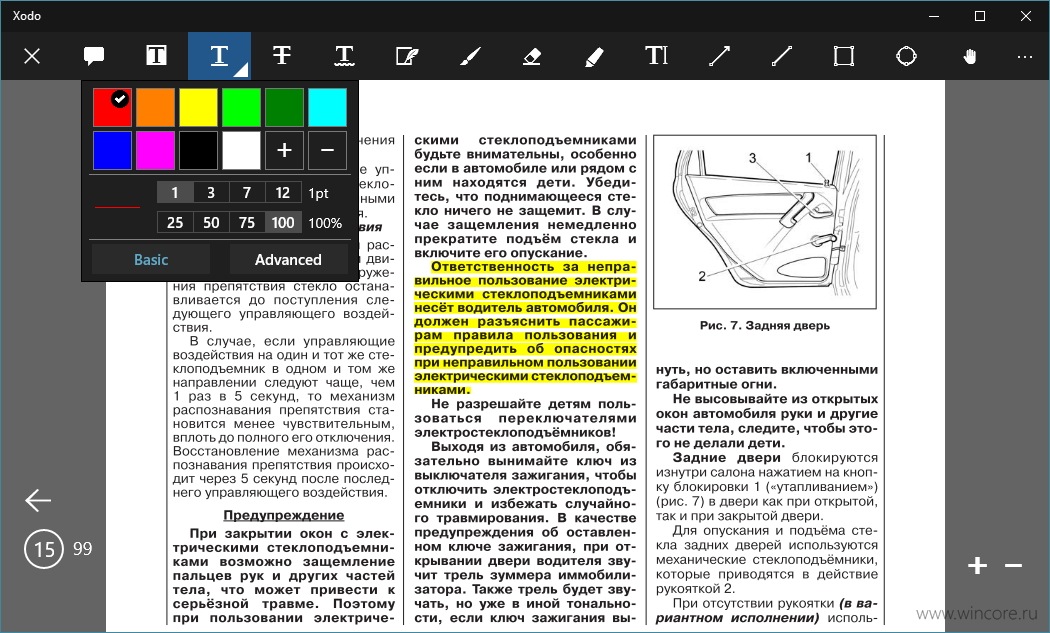Maximize the Xodo window
This screenshot has width=1050, height=633.
[x=980, y=16]
